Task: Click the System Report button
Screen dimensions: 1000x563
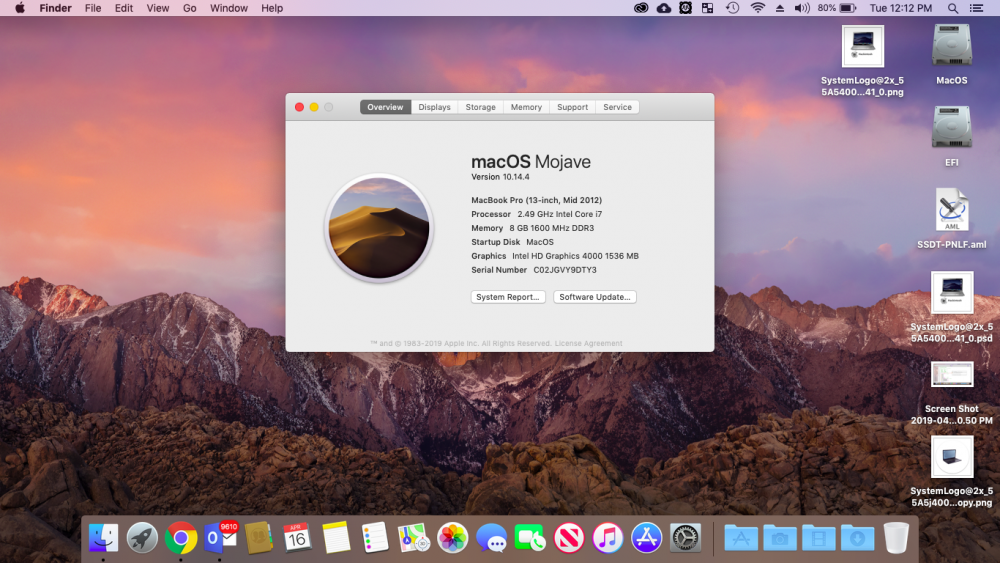Action: coord(508,297)
